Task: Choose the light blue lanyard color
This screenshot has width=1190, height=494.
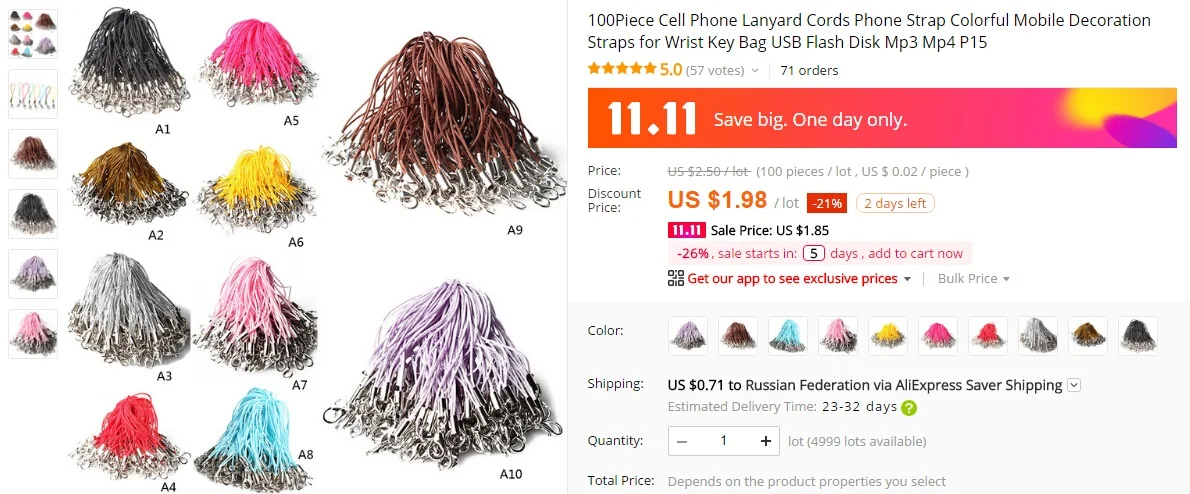Action: [788, 336]
